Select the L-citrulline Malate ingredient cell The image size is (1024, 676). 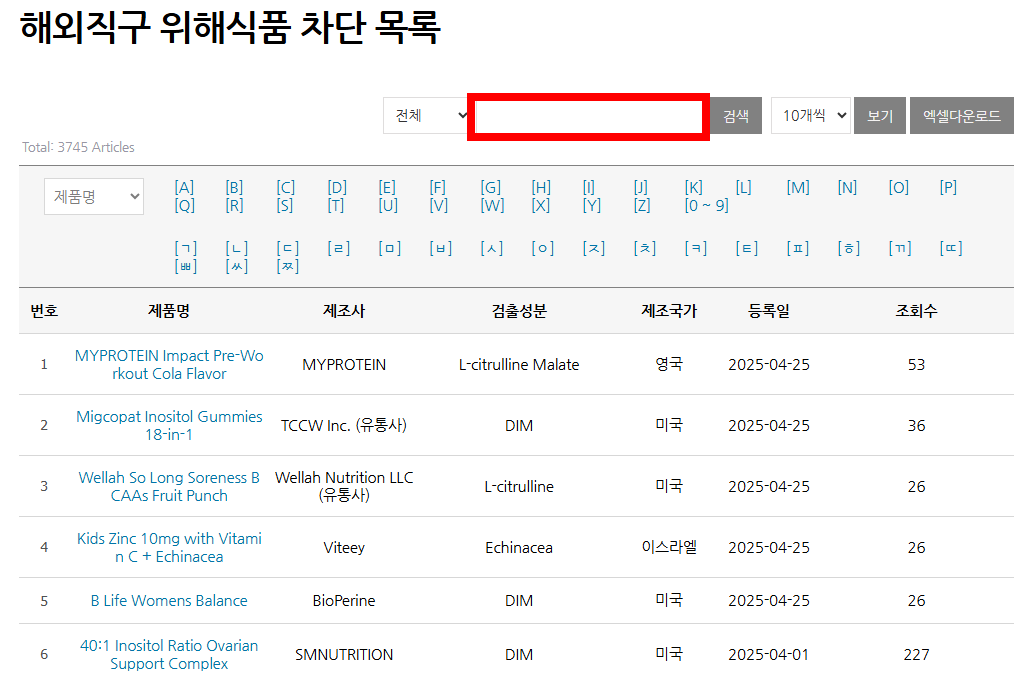[x=519, y=364]
